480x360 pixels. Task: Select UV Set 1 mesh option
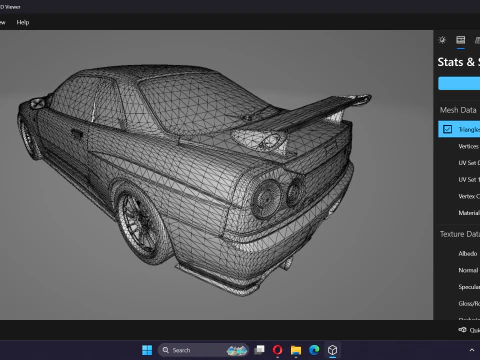[469, 179]
